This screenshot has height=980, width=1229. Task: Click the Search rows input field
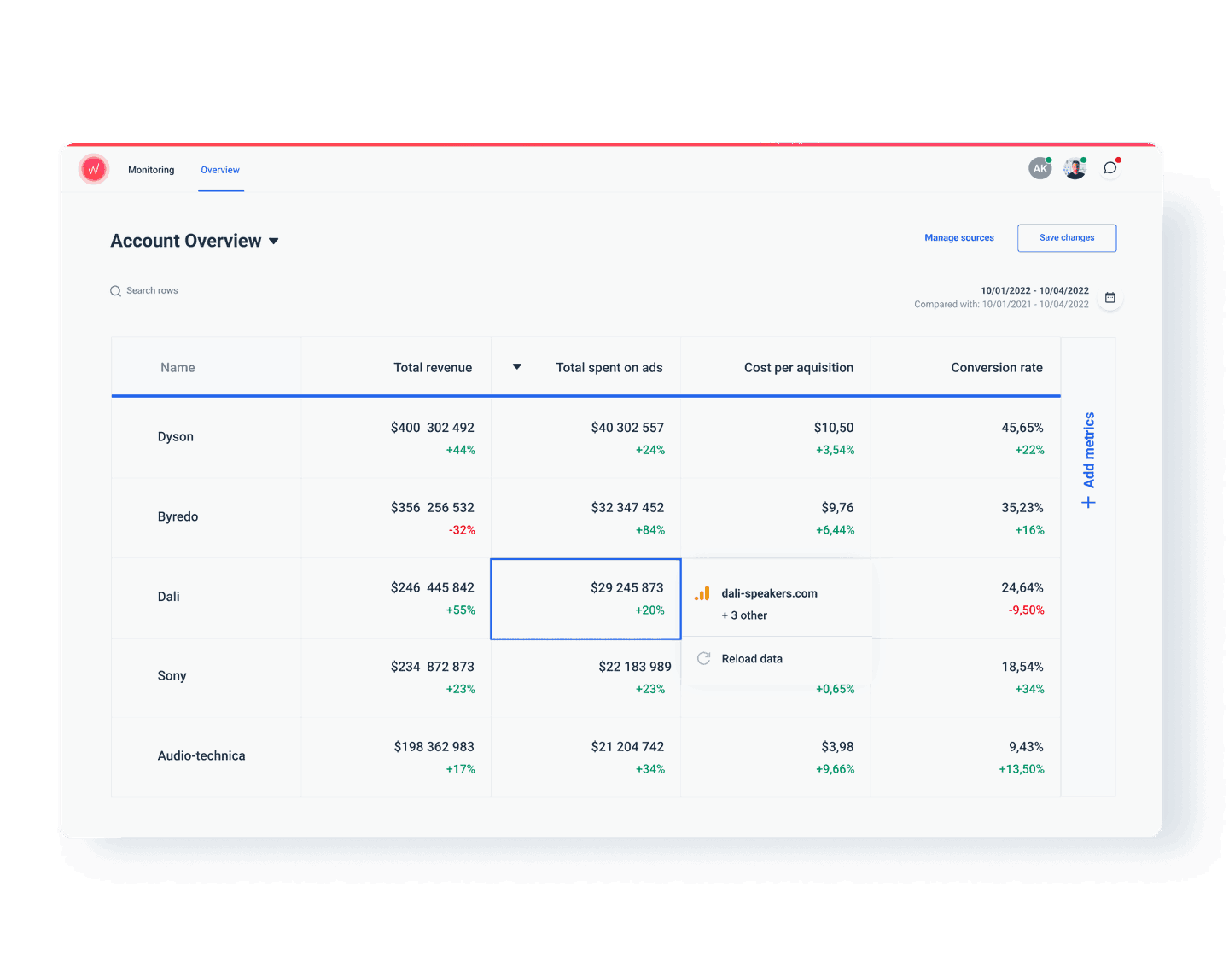pyautogui.click(x=152, y=290)
